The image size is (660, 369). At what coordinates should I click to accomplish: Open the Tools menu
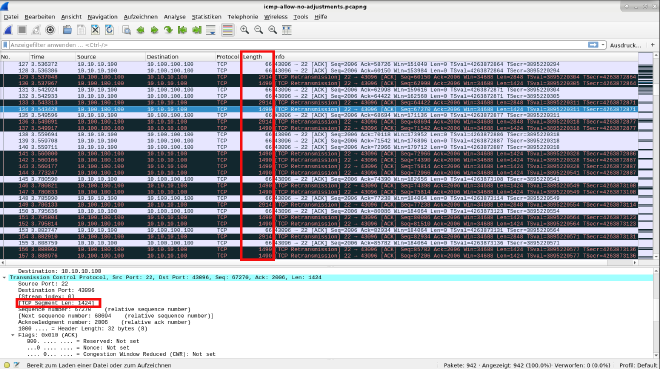click(x=301, y=17)
